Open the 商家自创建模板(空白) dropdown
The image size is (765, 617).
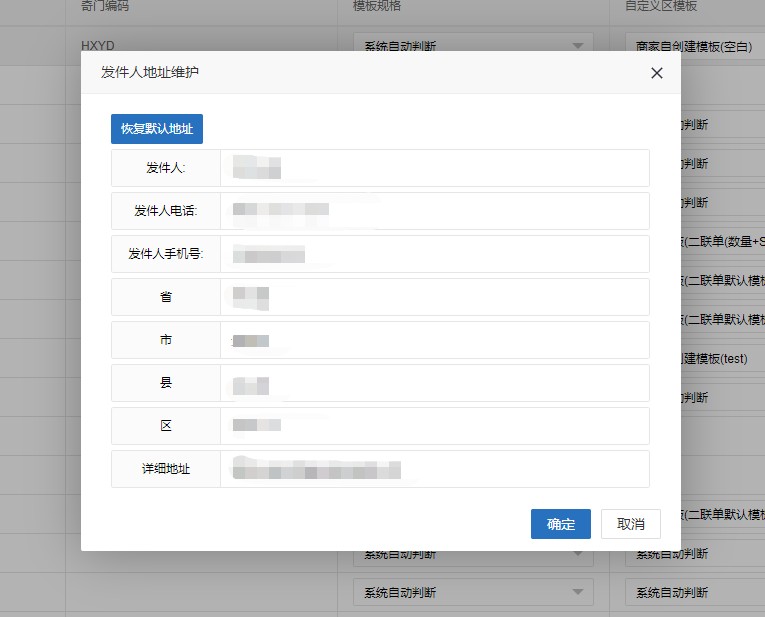coord(695,46)
